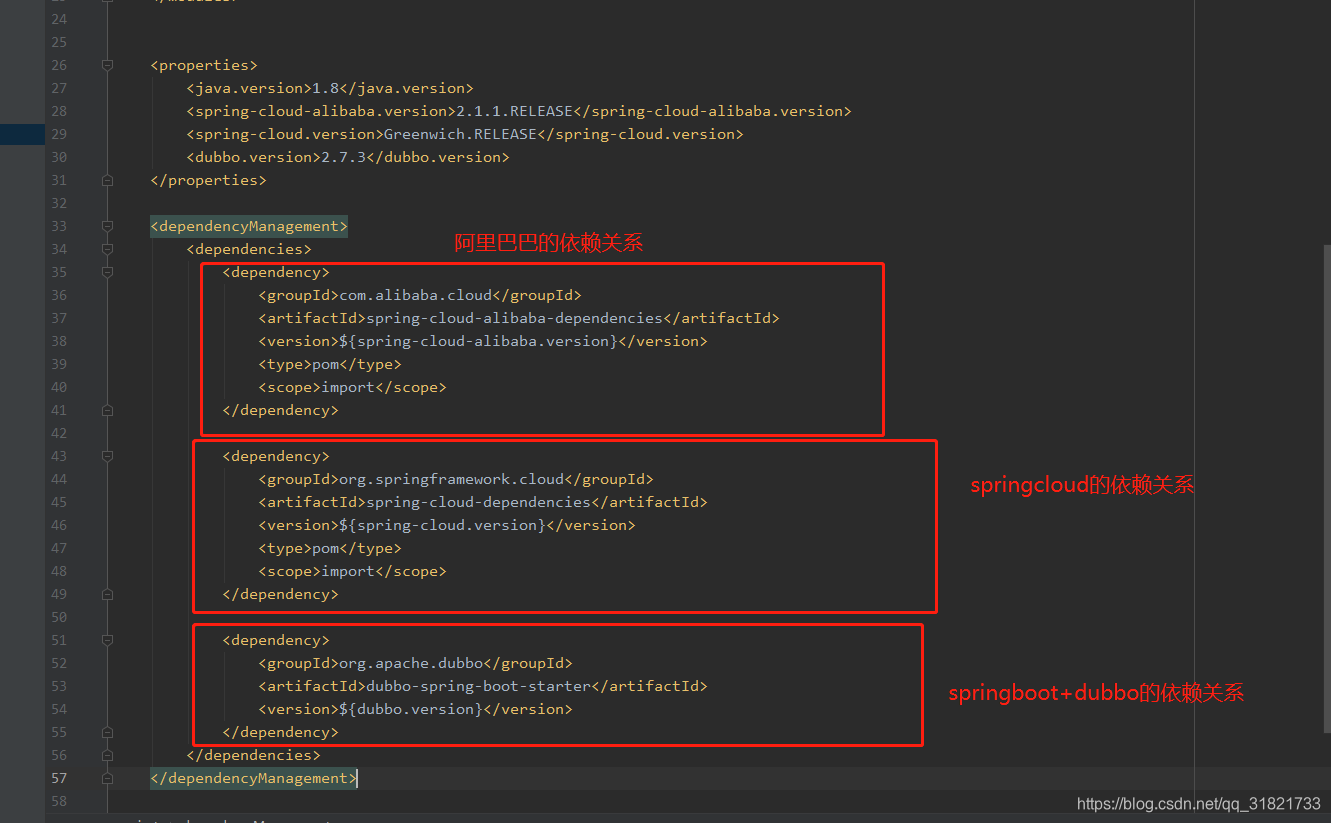1331x823 pixels.
Task: Click fold marker at closing dependencyManagement line 57
Action: point(107,778)
